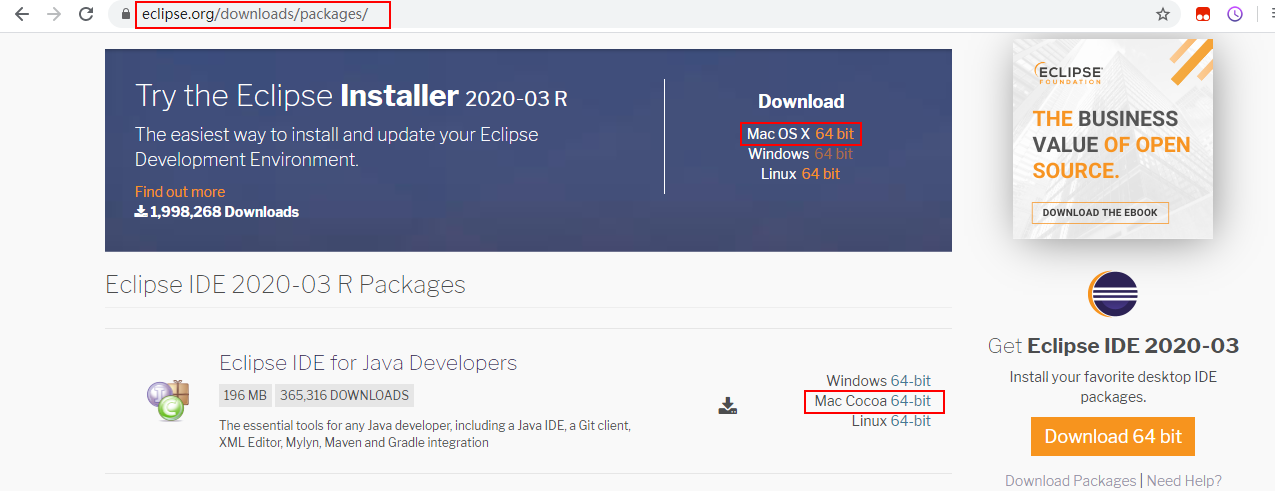
Task: Click the Eclipse Foundation ad banner image
Action: (x=1113, y=139)
